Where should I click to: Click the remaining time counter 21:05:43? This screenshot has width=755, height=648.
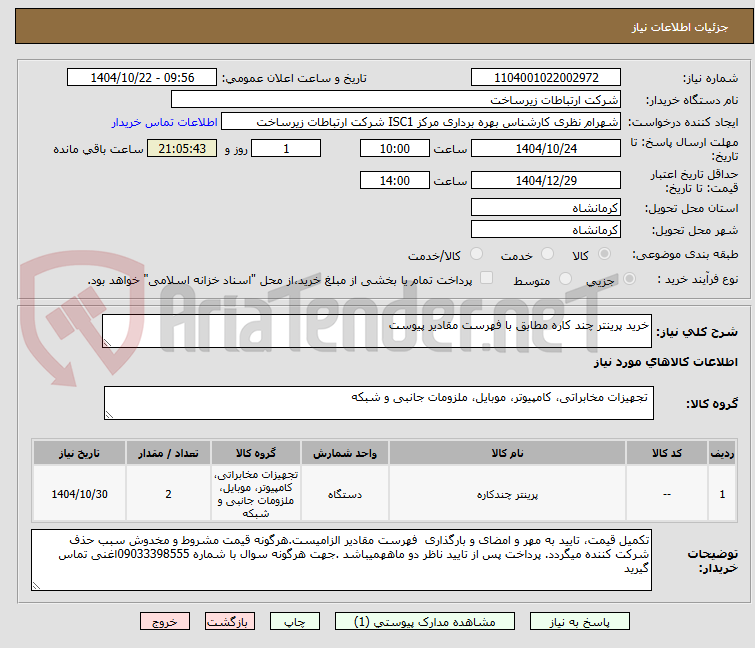[182, 148]
